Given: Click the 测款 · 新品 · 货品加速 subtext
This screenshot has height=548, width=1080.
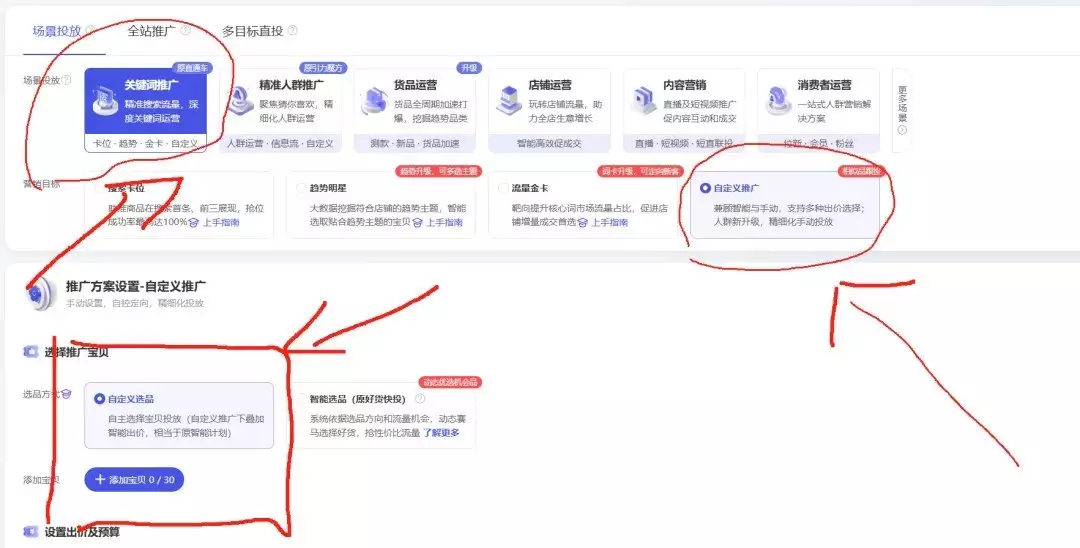Looking at the screenshot, I should [415, 143].
